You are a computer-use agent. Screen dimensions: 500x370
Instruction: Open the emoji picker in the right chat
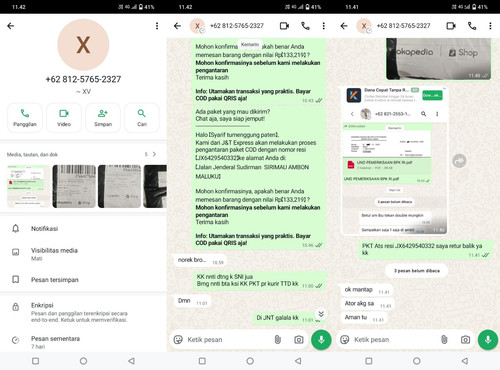click(345, 340)
